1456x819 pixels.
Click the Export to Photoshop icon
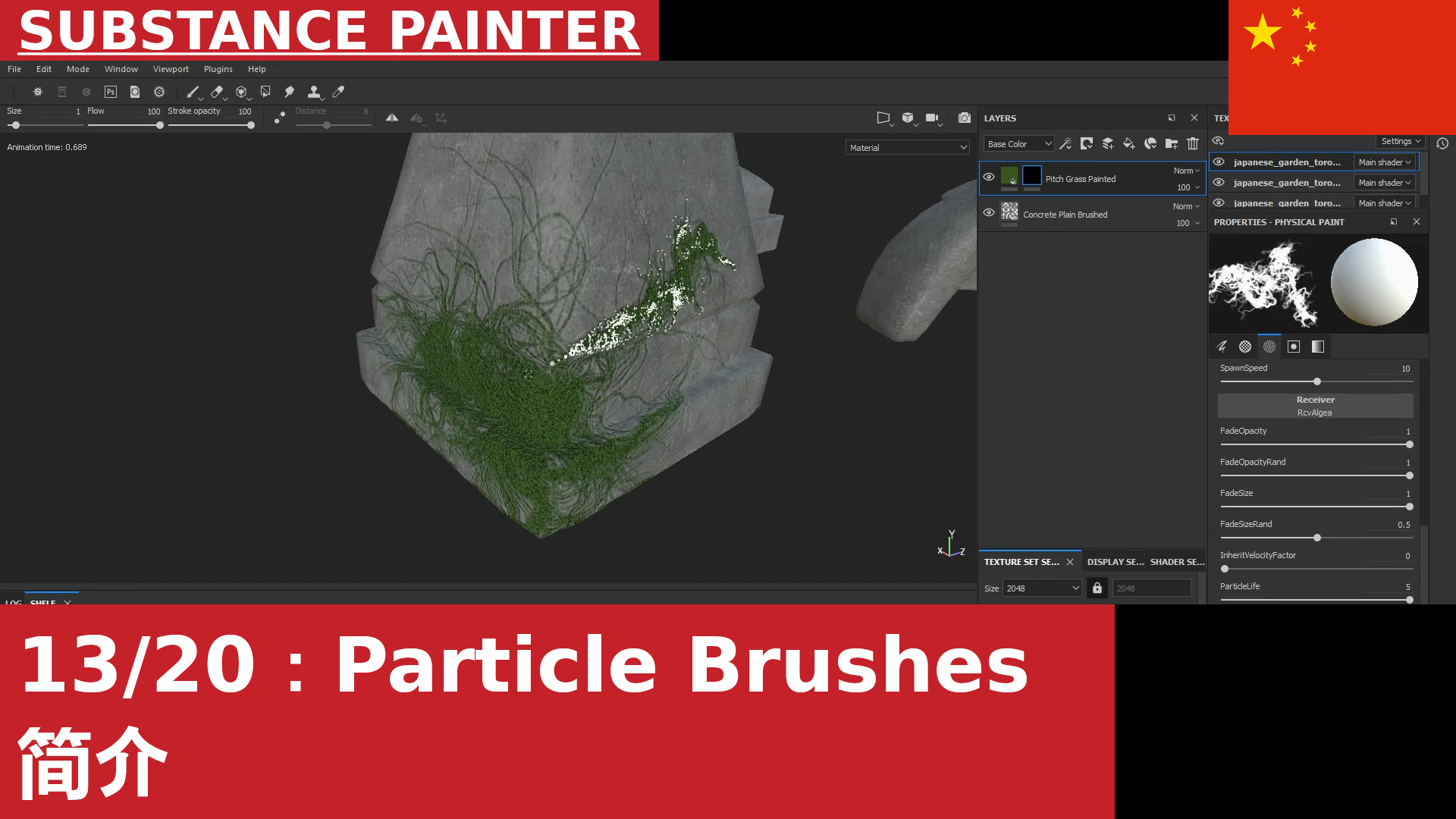111,92
